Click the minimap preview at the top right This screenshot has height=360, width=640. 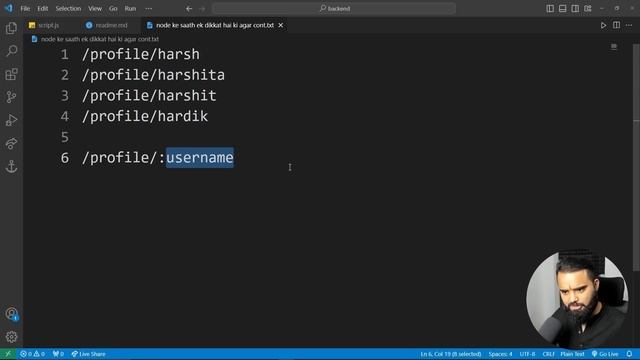(614, 47)
